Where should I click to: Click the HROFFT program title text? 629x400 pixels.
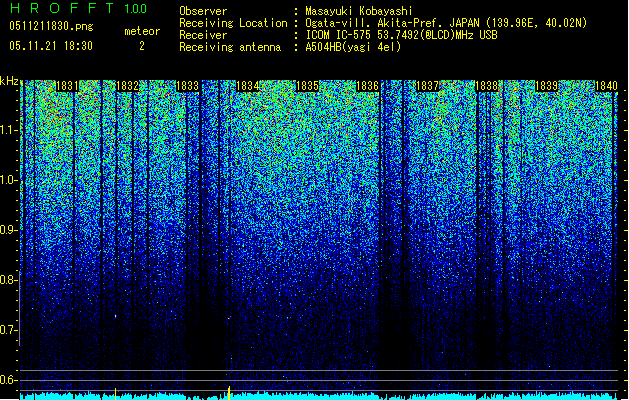tap(63, 8)
